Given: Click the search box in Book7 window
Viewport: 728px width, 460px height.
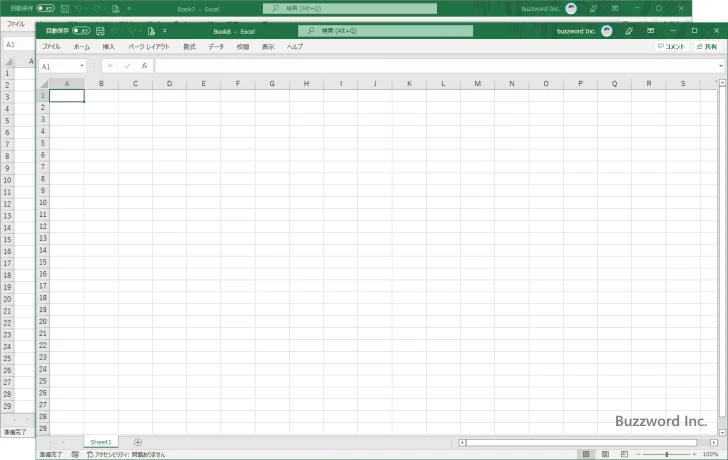Looking at the screenshot, I should (x=350, y=8).
